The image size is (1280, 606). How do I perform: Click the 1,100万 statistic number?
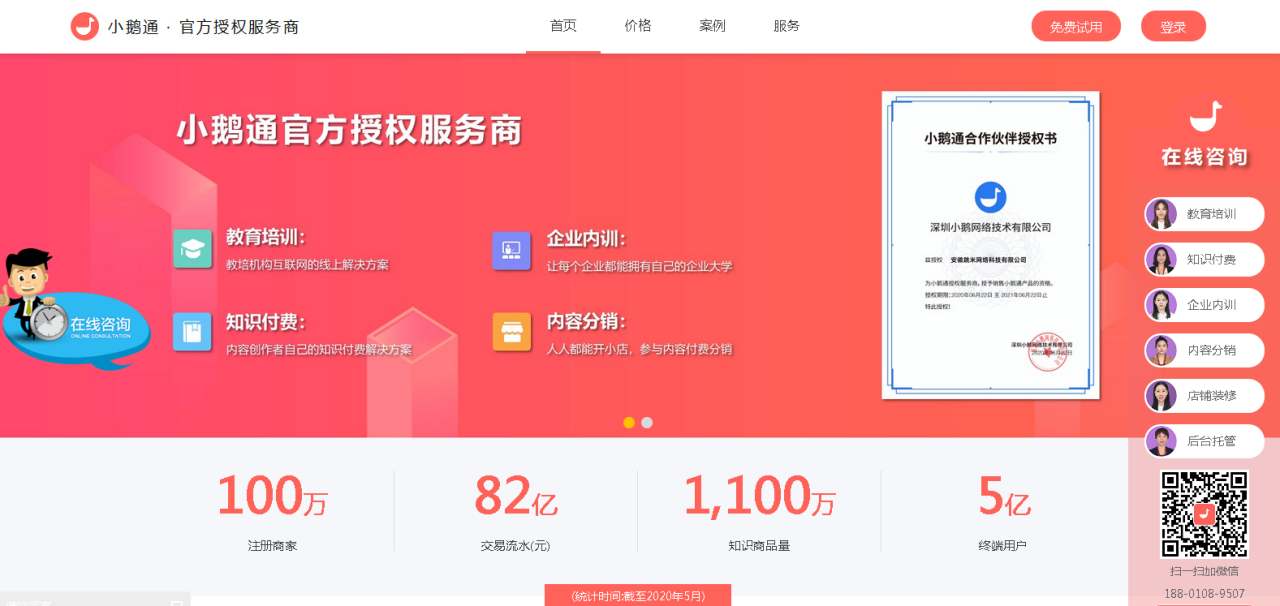pyautogui.click(x=759, y=496)
